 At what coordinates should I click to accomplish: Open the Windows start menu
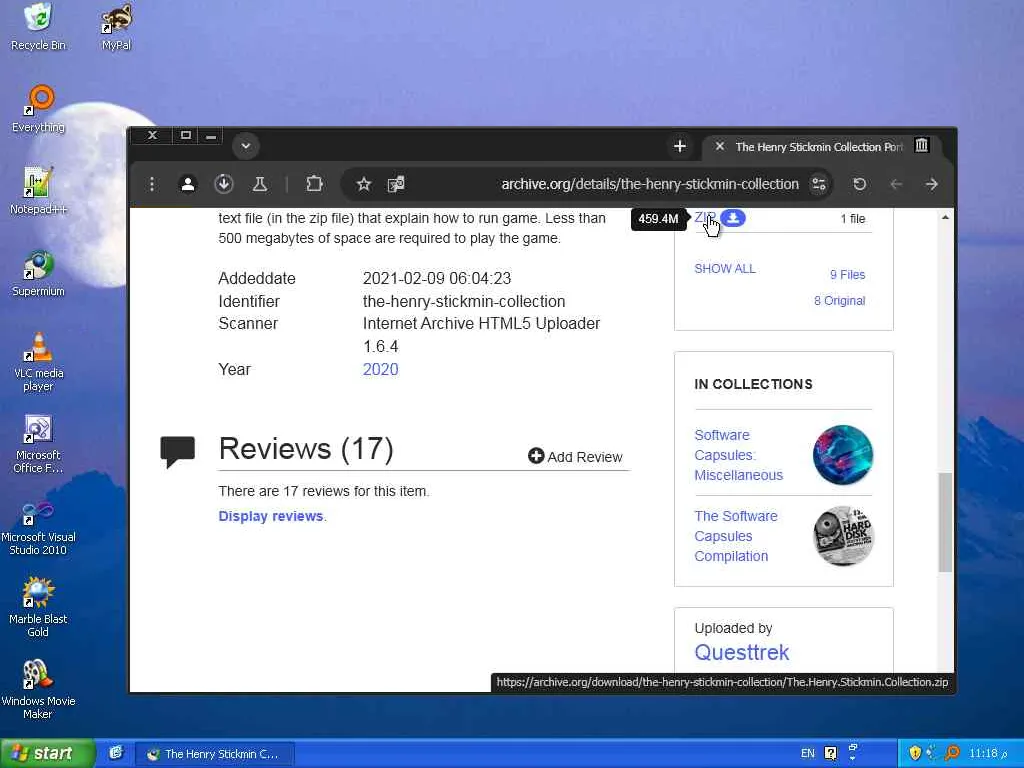coord(47,754)
